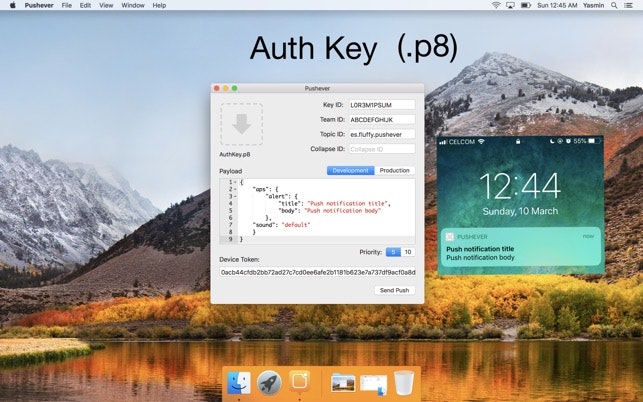Select the Development environment segment
This screenshot has height=402, width=643.
pos(351,170)
